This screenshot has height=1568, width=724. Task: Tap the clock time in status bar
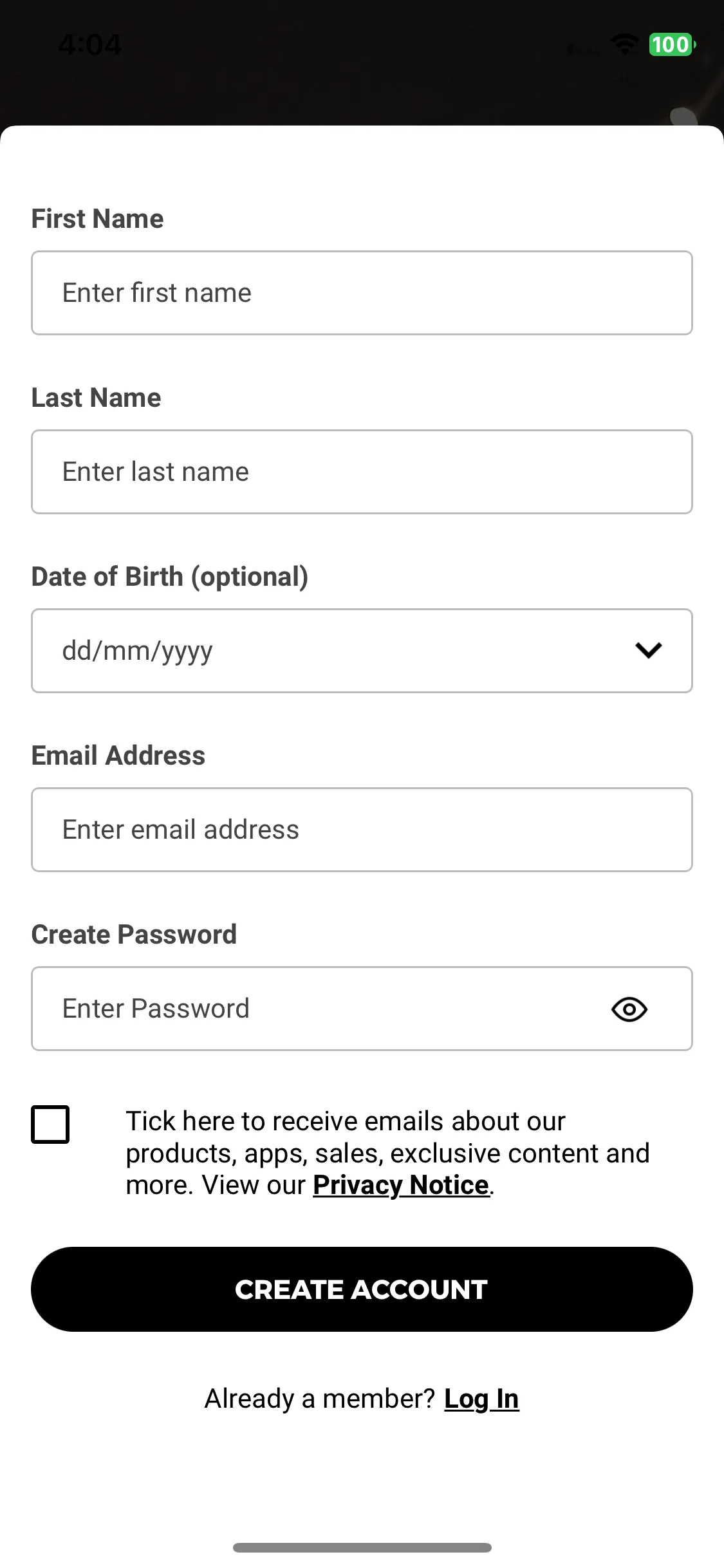[89, 45]
